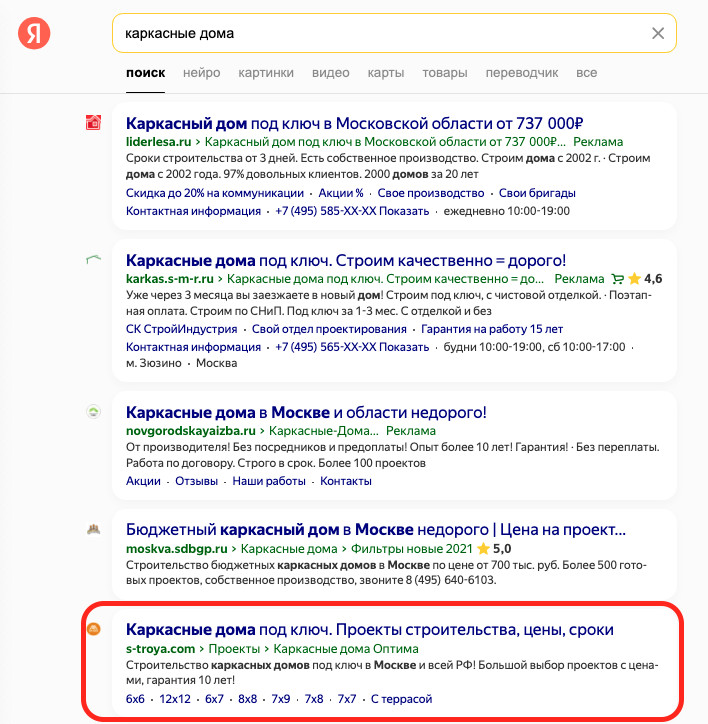Viewport: 708px width, 724px height.
Task: Open 'Каркасный дом под ключ в Московской области' result
Action: (354, 124)
